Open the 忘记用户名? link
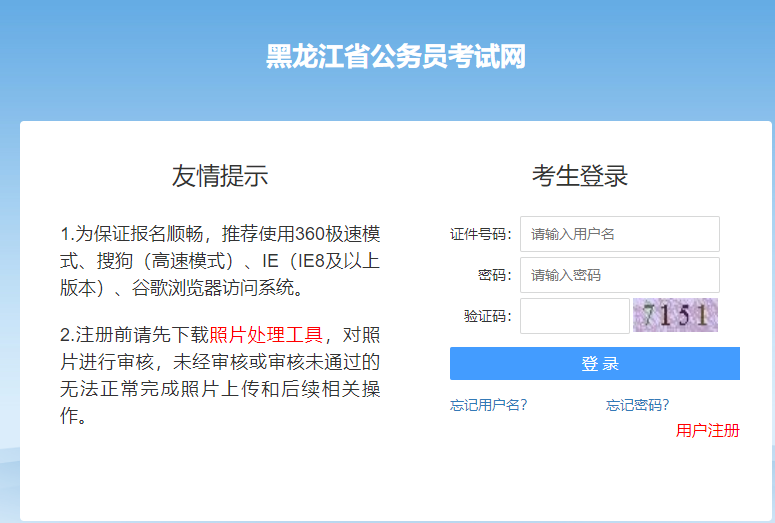This screenshot has width=775, height=523. (488, 405)
